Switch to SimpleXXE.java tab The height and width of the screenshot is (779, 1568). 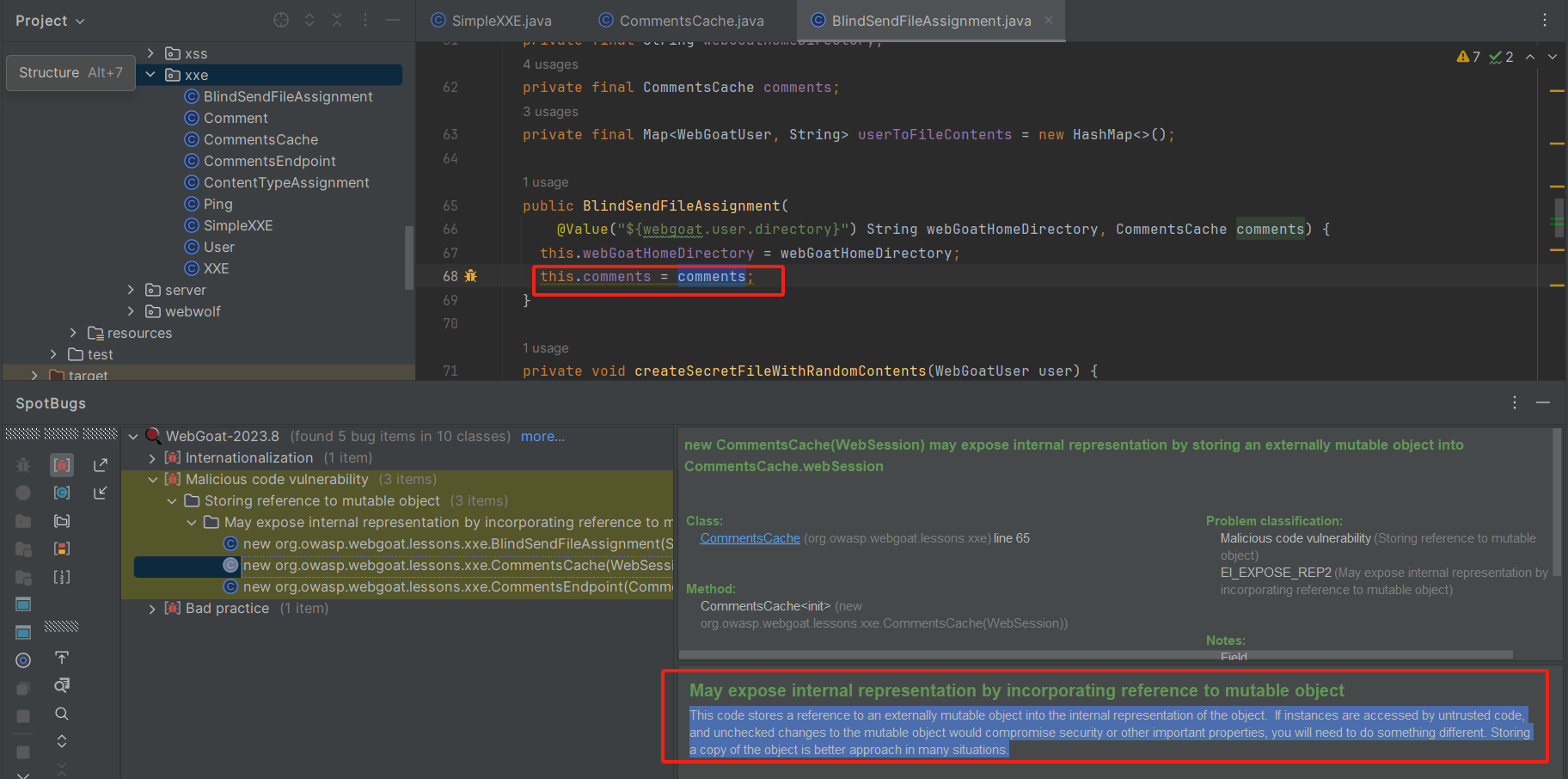click(492, 21)
